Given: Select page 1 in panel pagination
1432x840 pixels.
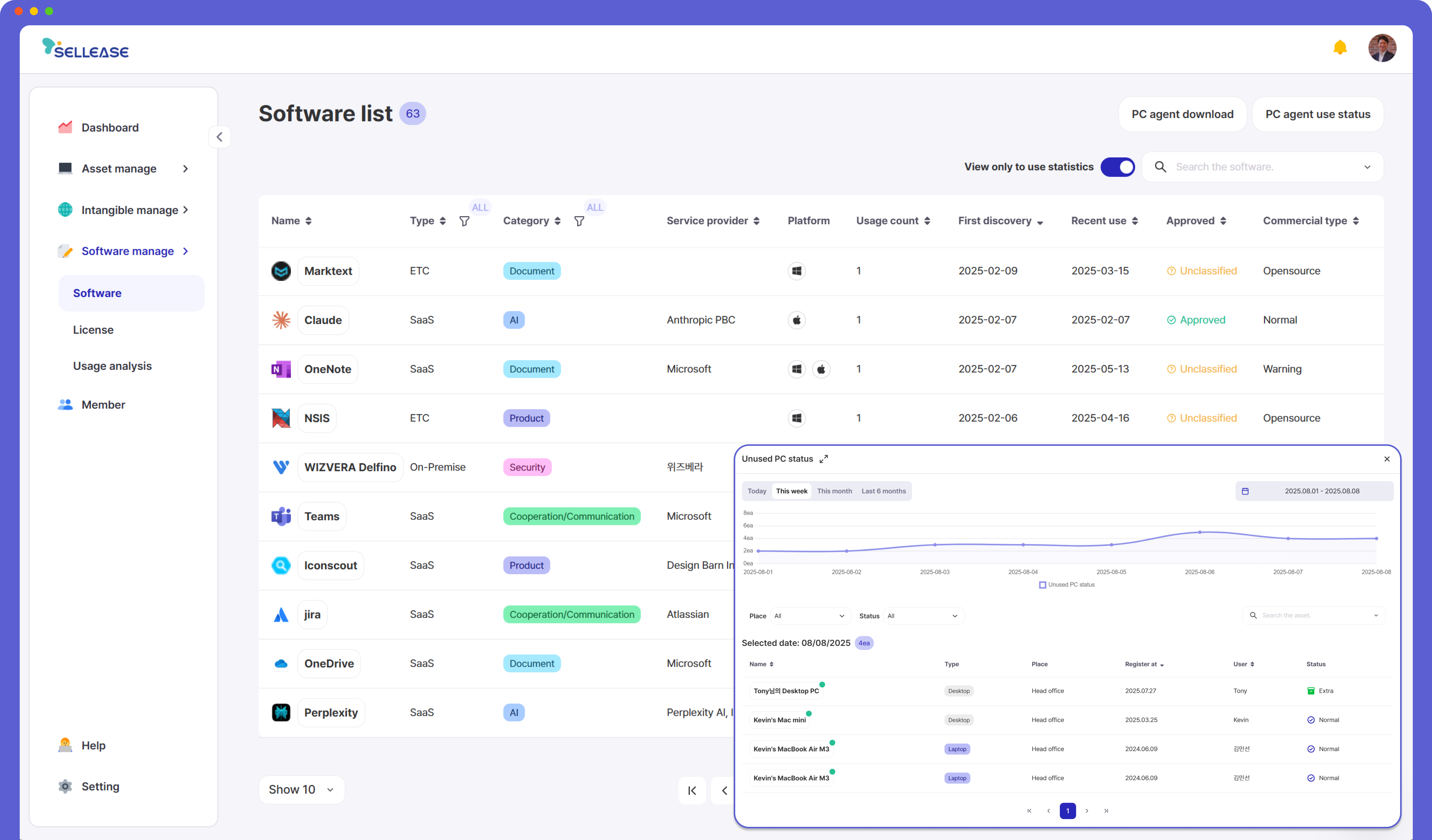Looking at the screenshot, I should tap(1067, 811).
